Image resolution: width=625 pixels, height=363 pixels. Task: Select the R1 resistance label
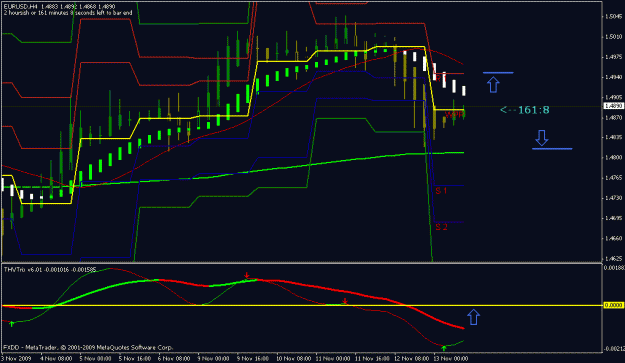[440, 78]
